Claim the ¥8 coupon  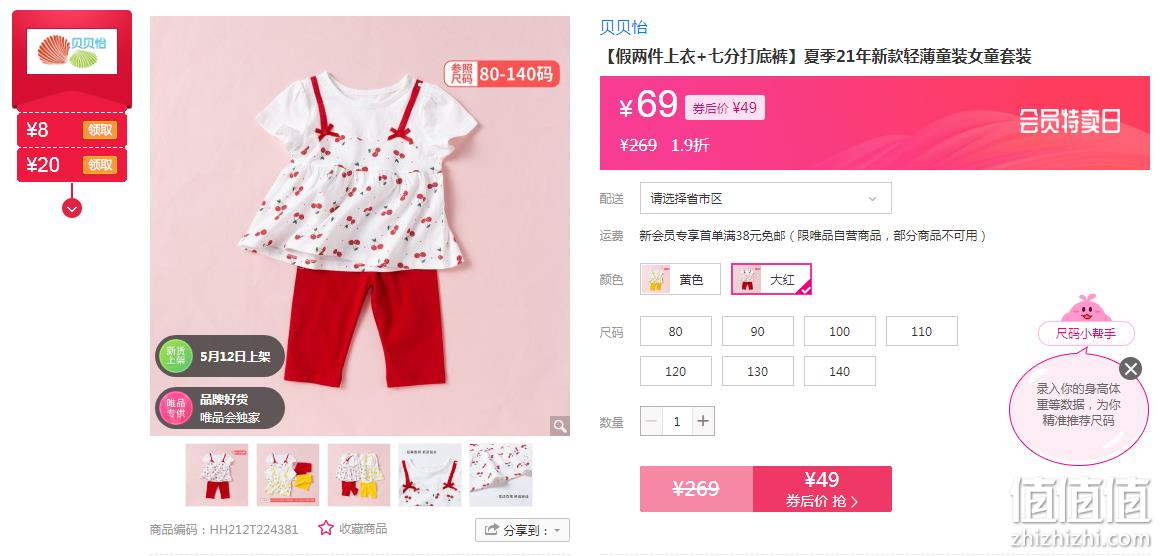coord(100,130)
